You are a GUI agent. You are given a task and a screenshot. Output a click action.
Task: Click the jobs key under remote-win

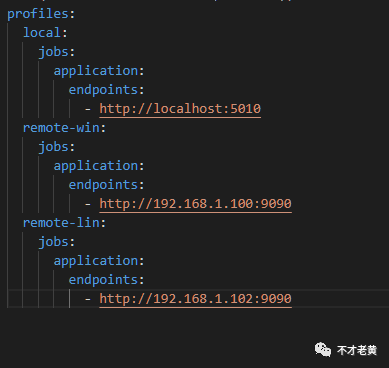pos(53,147)
